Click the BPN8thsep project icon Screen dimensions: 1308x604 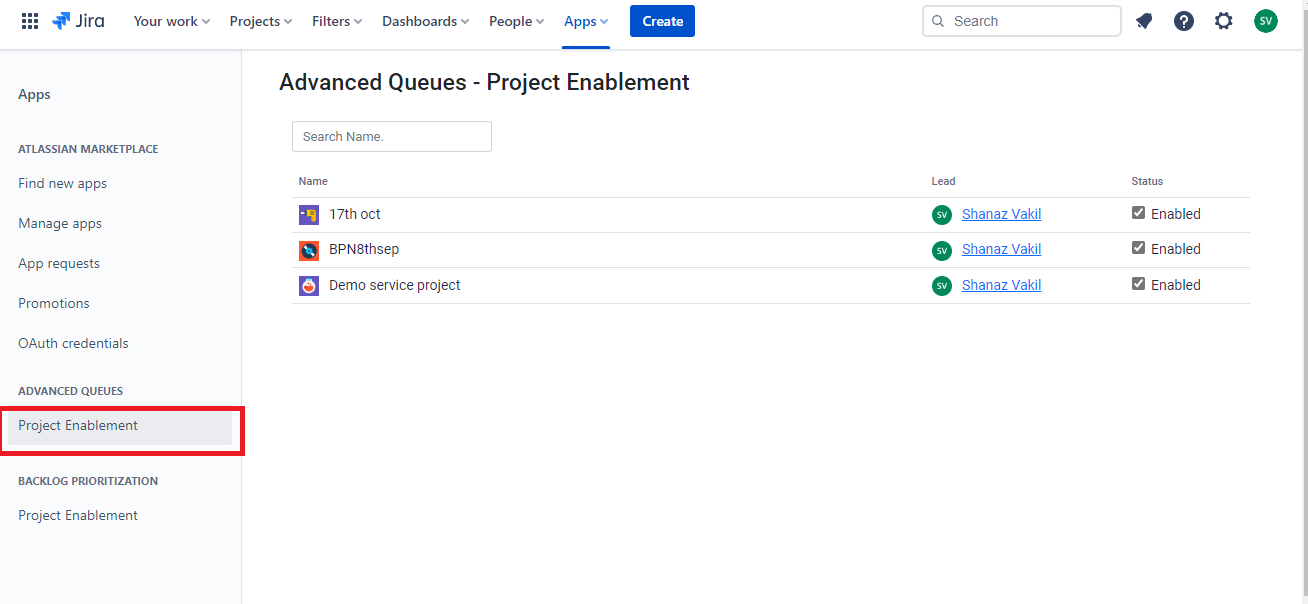click(309, 250)
